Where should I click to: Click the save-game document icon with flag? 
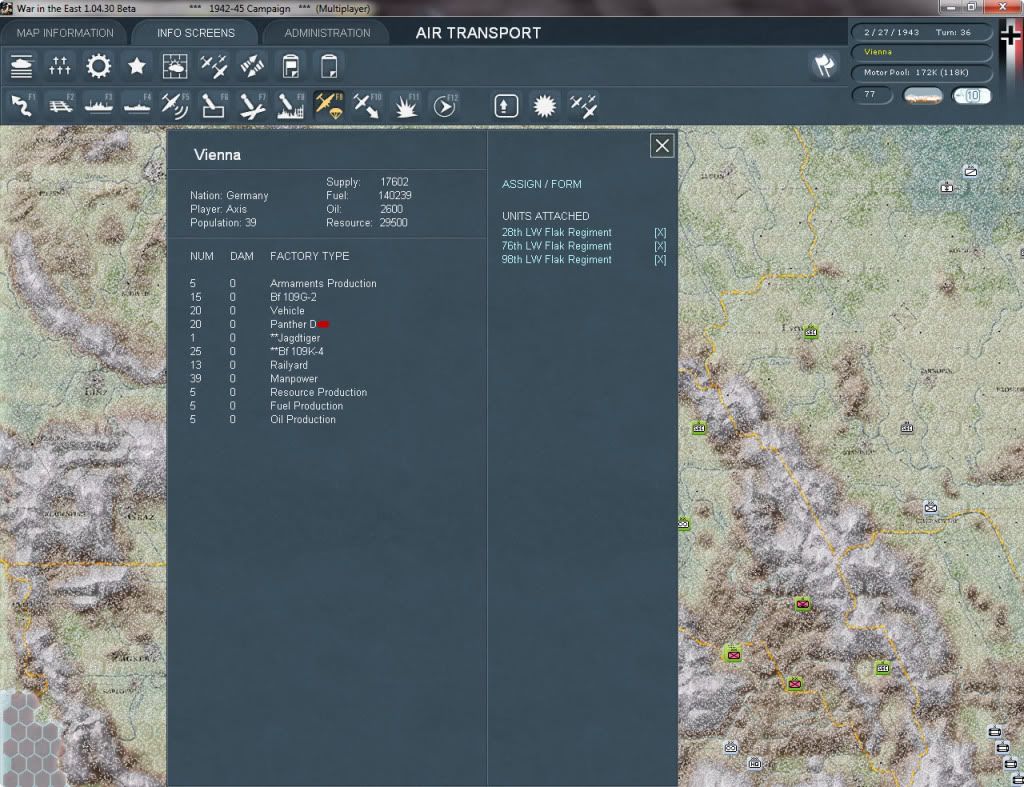(x=291, y=67)
